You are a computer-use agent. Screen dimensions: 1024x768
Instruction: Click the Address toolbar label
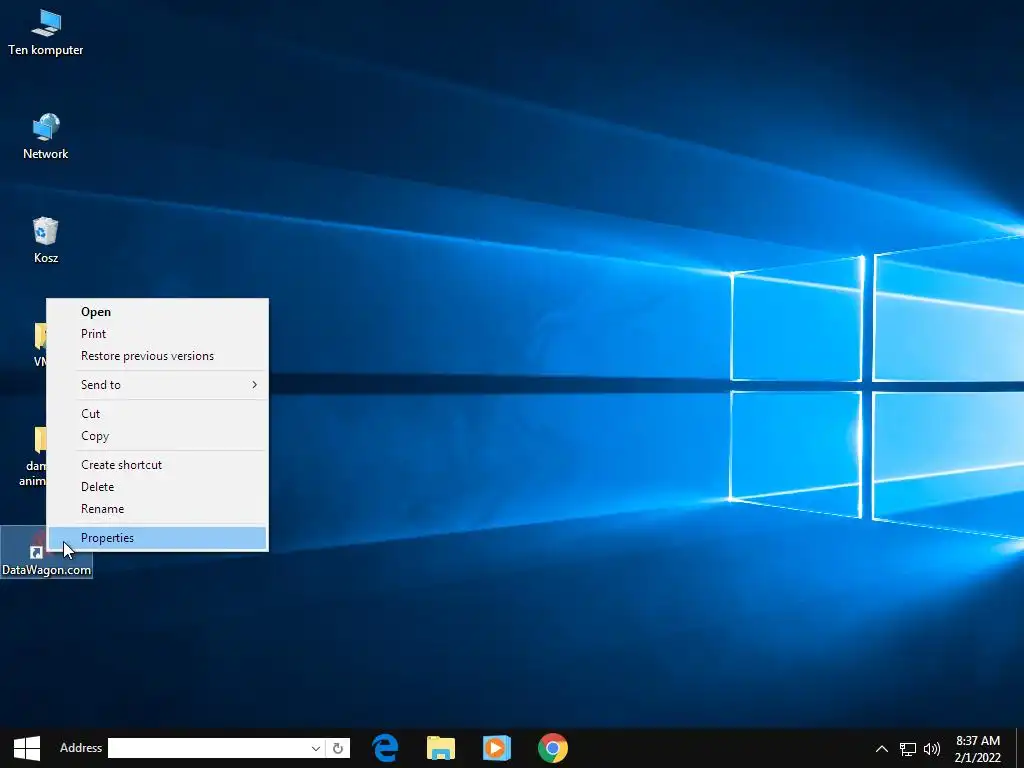point(81,748)
